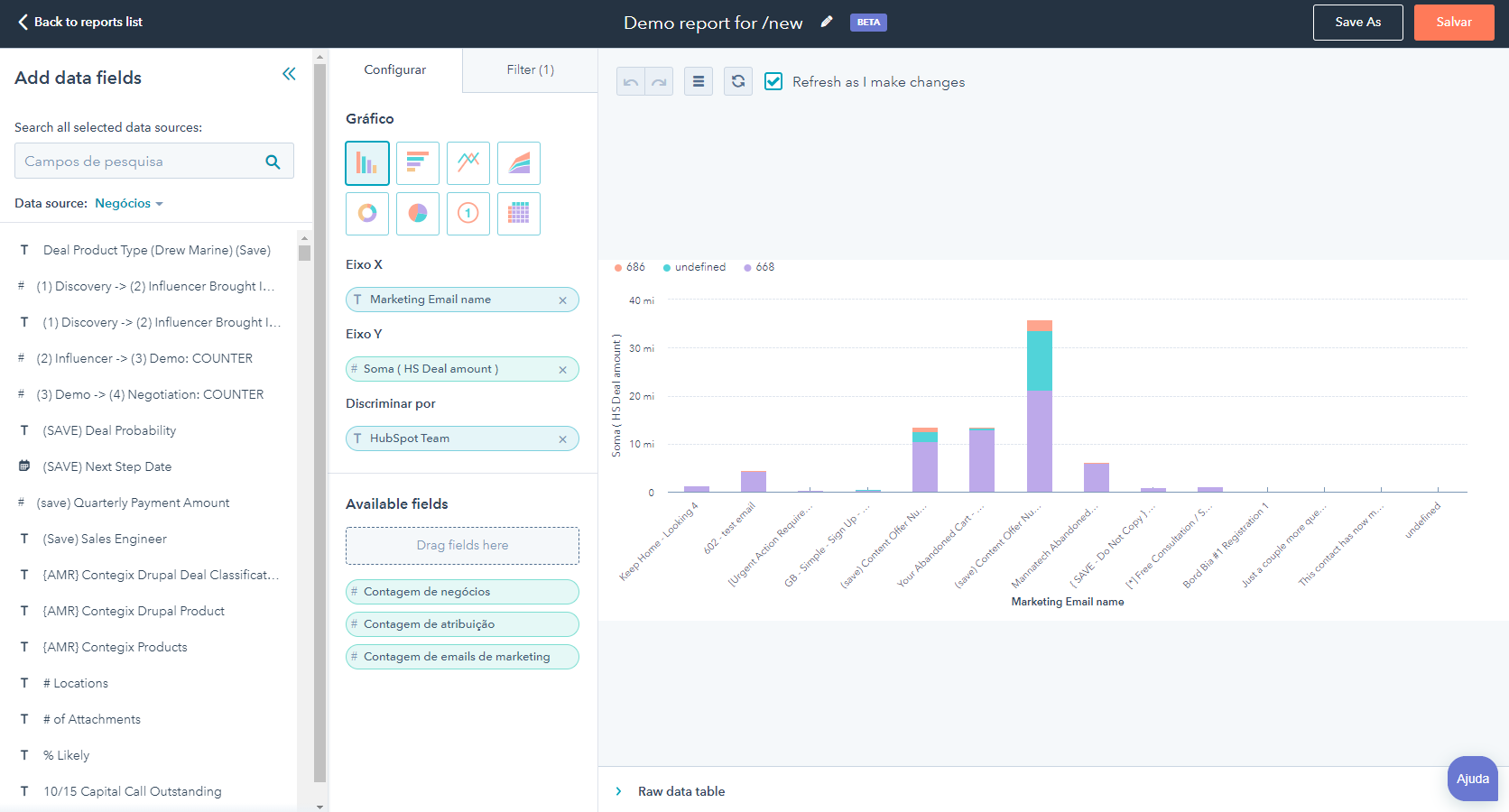The image size is (1509, 812).
Task: Choose the line chart type icon
Action: (x=468, y=163)
